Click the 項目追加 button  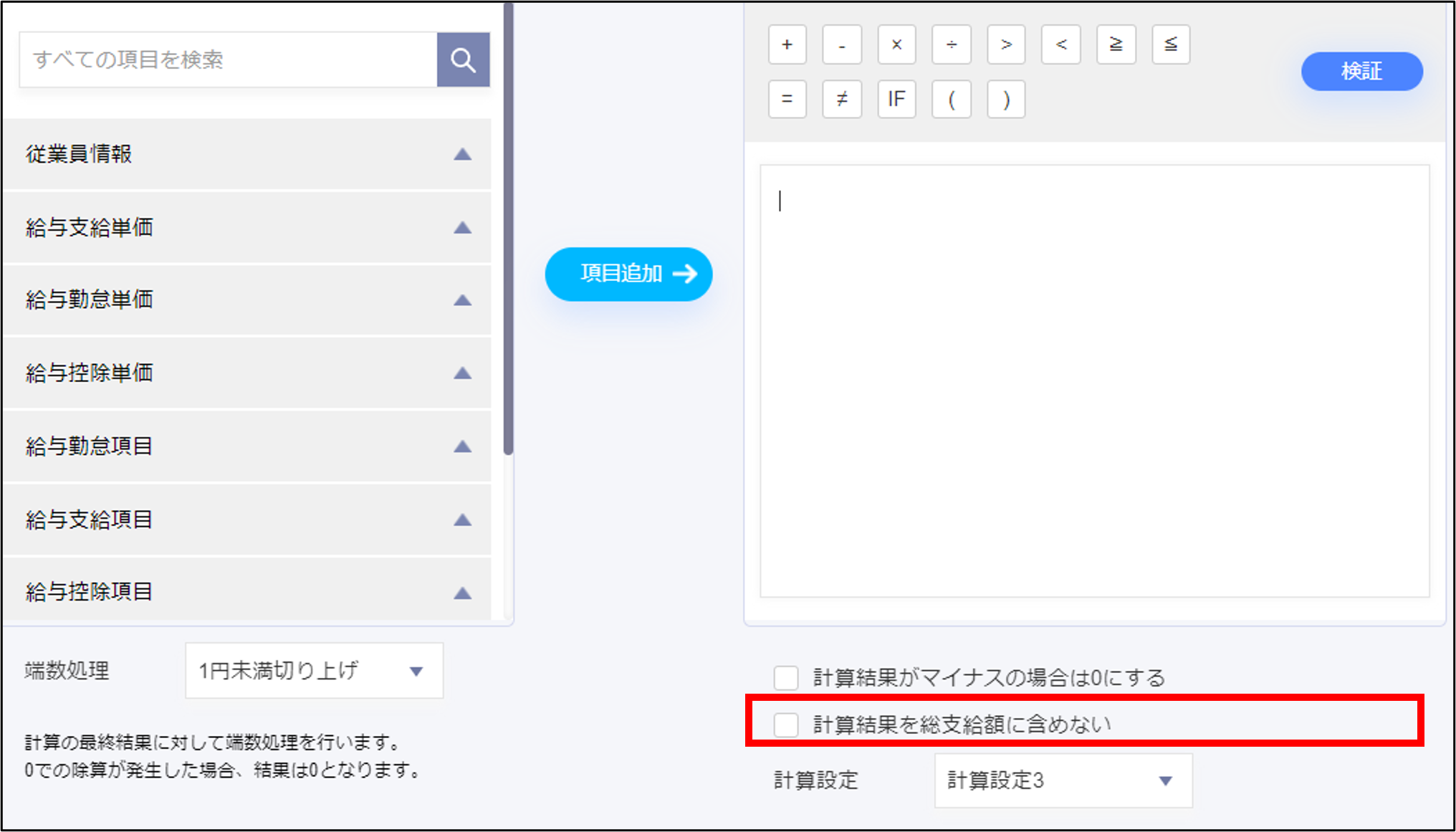point(628,274)
